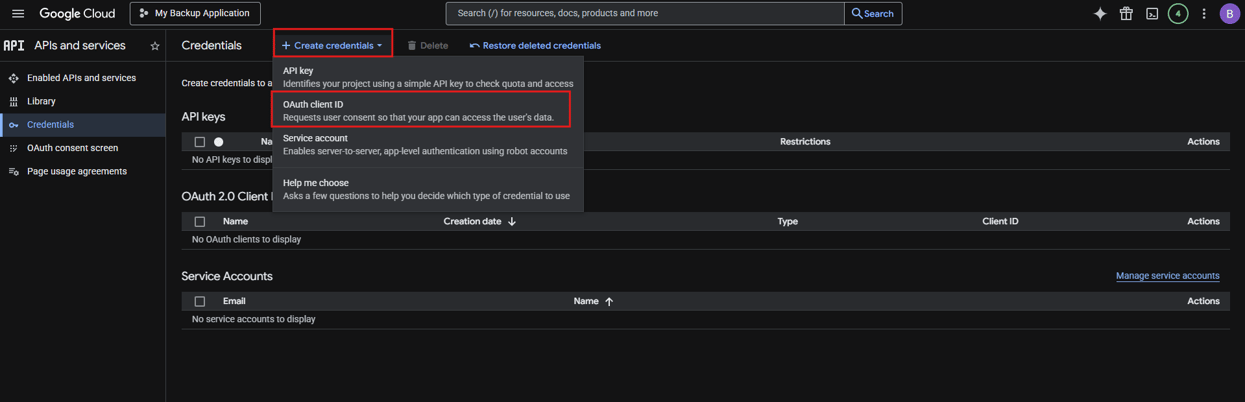This screenshot has width=1245, height=402.
Task: Open the Gemini sparkle assistant icon
Action: tap(1100, 14)
